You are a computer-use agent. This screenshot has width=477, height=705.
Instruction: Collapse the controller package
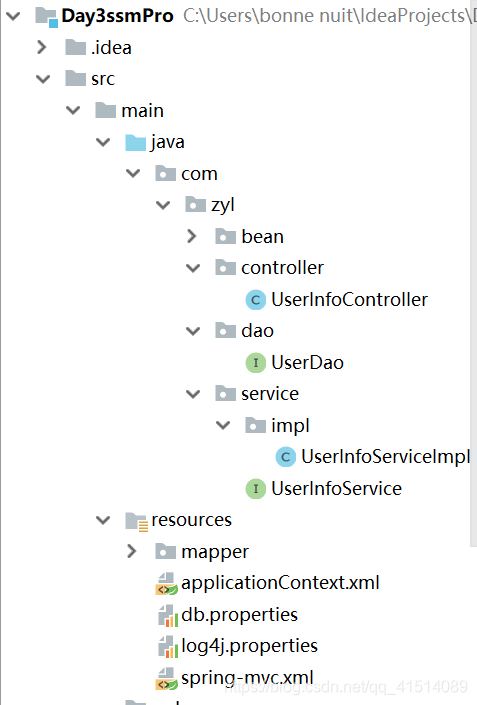coord(193,268)
